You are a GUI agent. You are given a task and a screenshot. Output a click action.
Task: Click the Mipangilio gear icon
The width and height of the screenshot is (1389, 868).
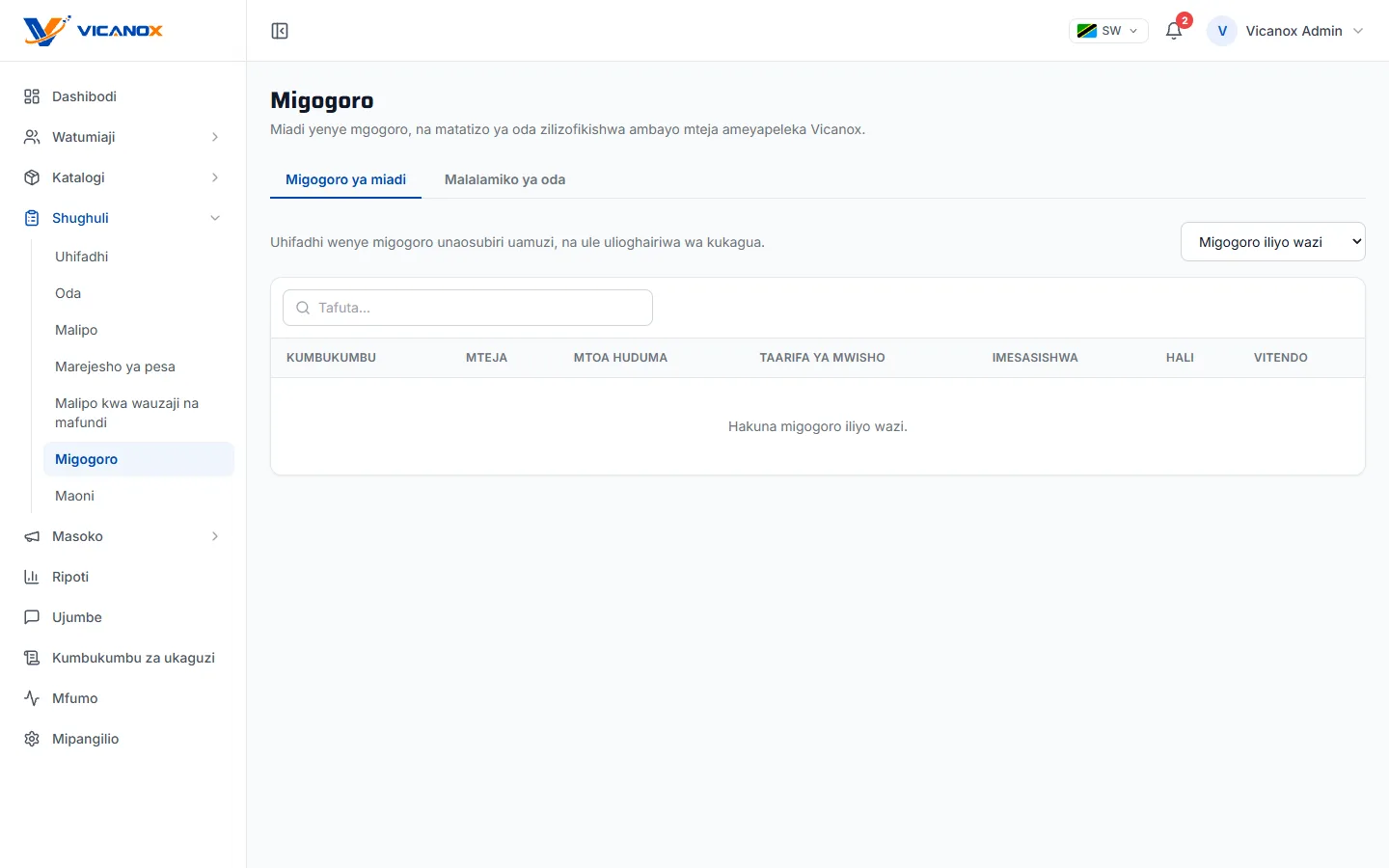click(32, 739)
